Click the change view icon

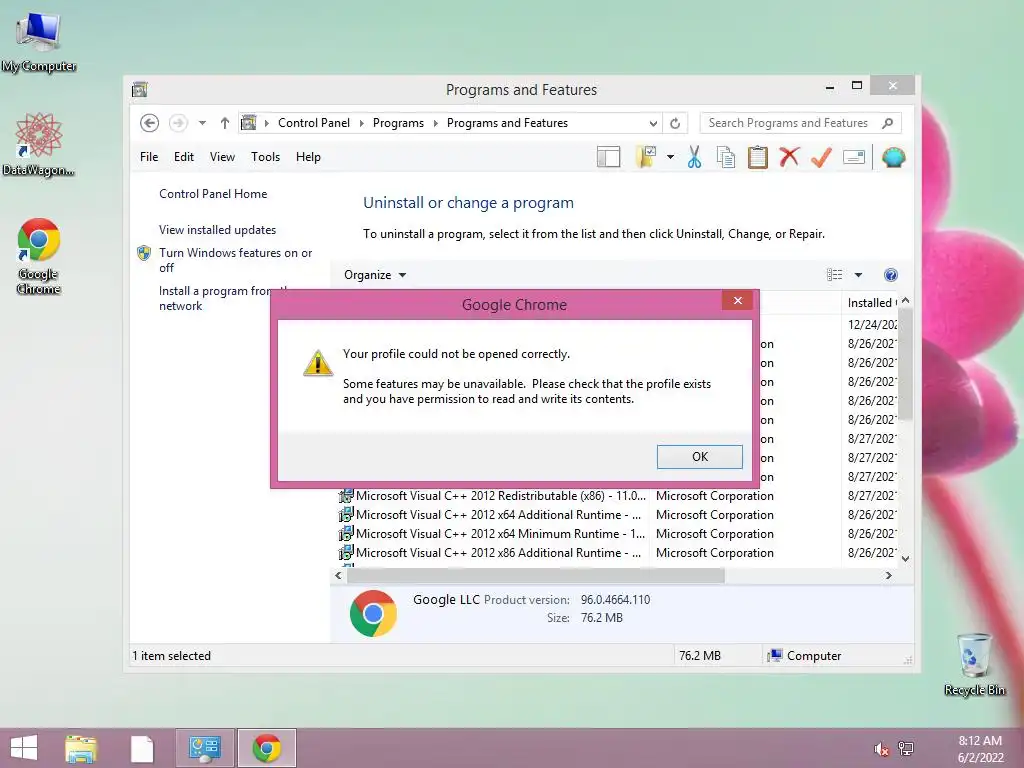click(x=835, y=275)
